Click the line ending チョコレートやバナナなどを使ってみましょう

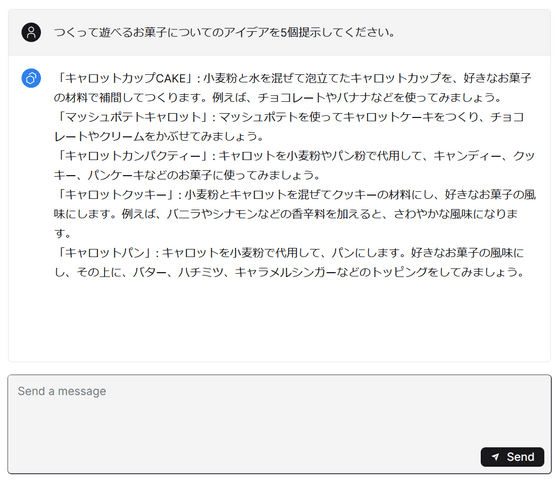pos(278,98)
